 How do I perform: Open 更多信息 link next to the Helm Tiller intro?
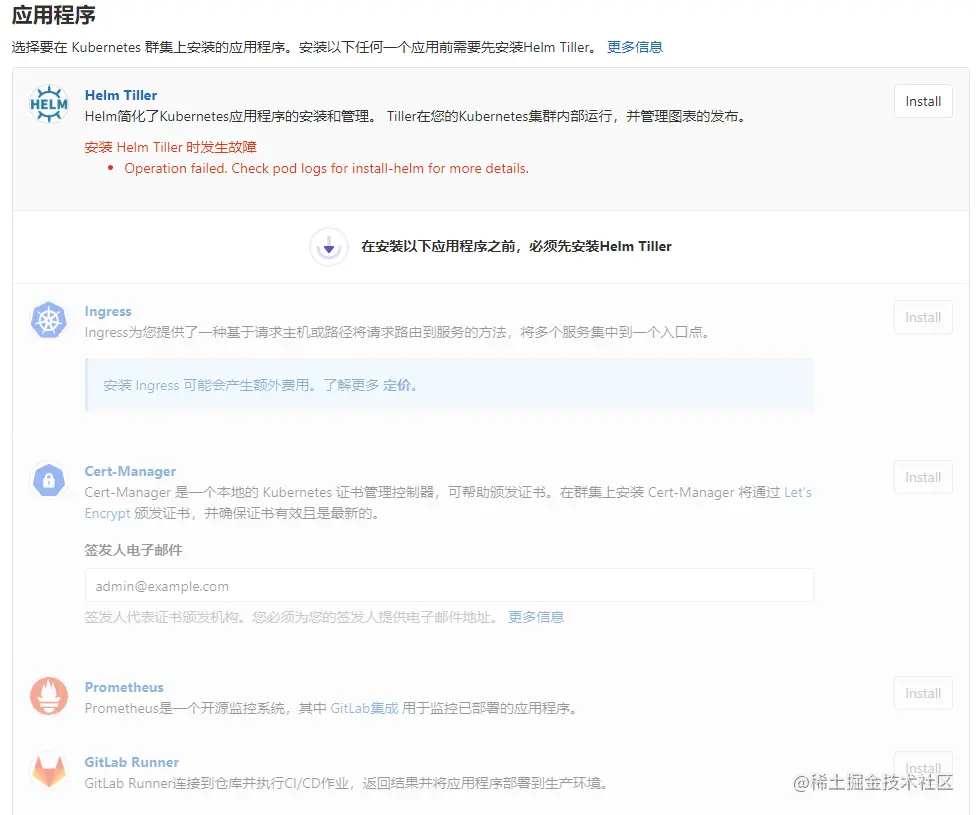click(635, 47)
